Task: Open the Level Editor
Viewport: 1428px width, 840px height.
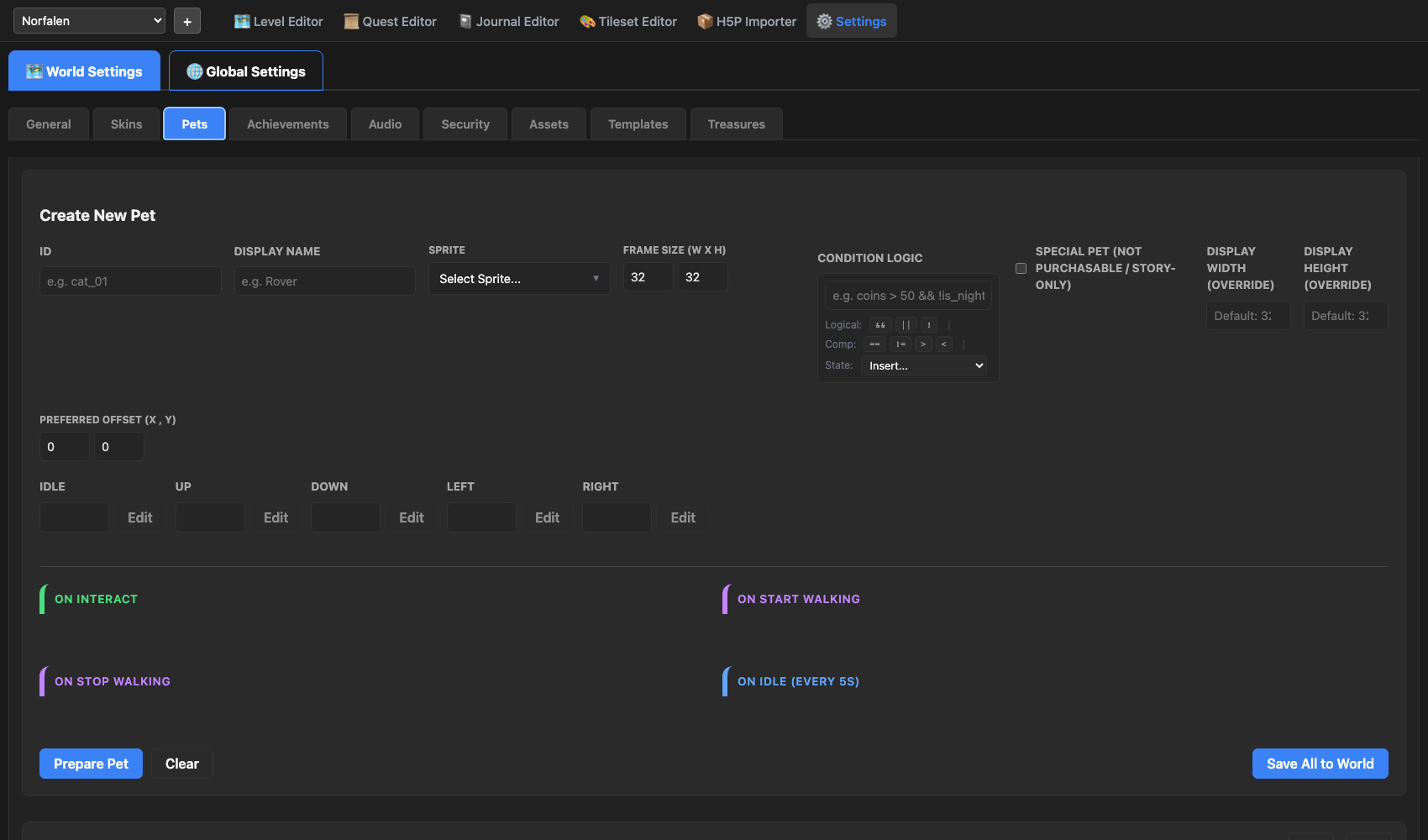Action: (x=278, y=21)
